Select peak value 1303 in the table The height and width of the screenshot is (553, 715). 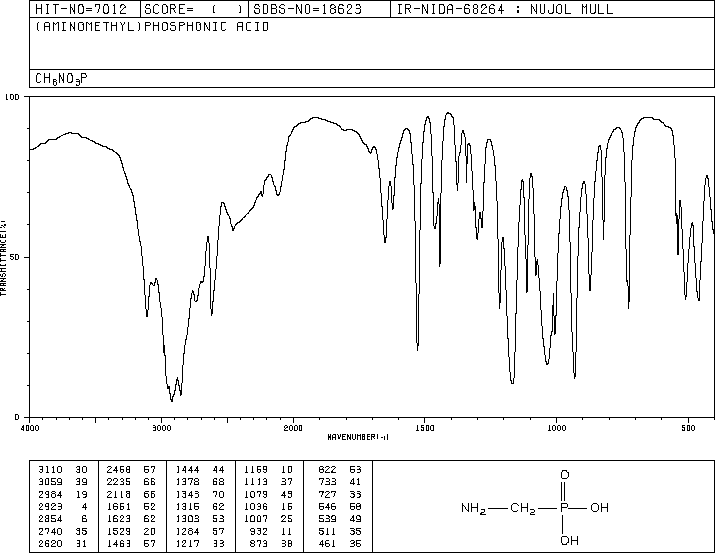(x=187, y=519)
